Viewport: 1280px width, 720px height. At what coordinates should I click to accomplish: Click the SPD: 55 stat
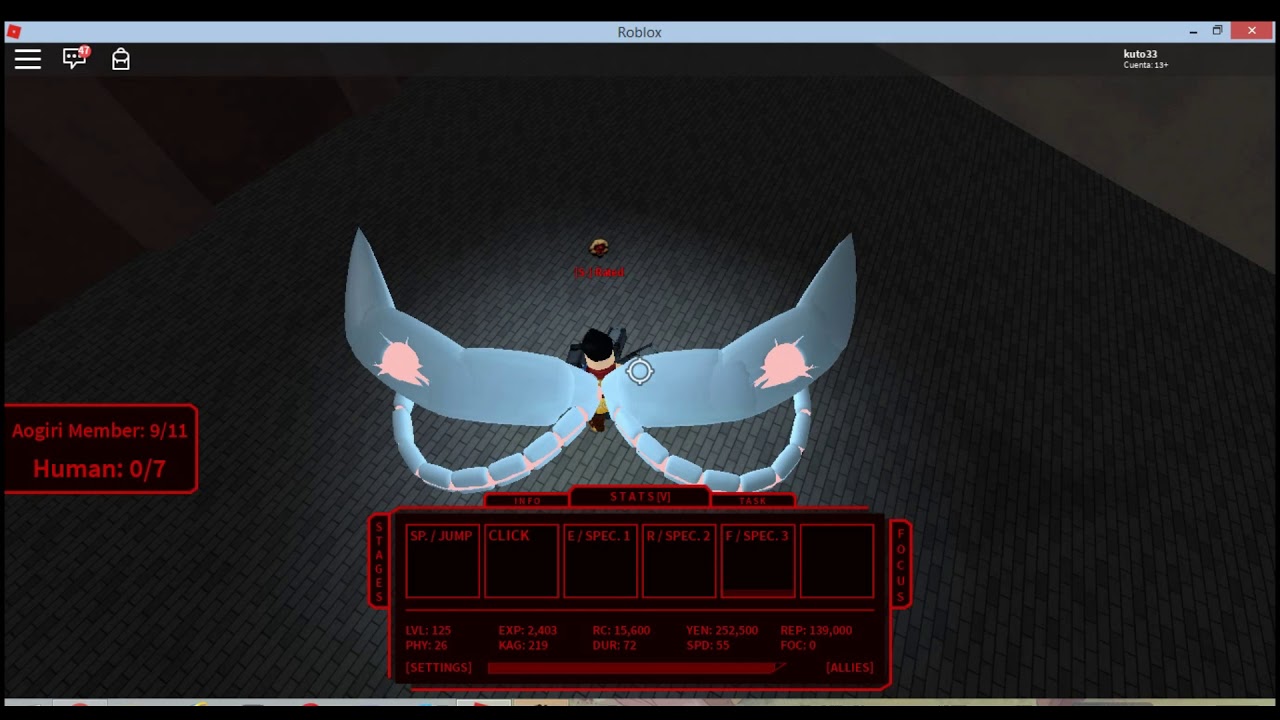(707, 646)
